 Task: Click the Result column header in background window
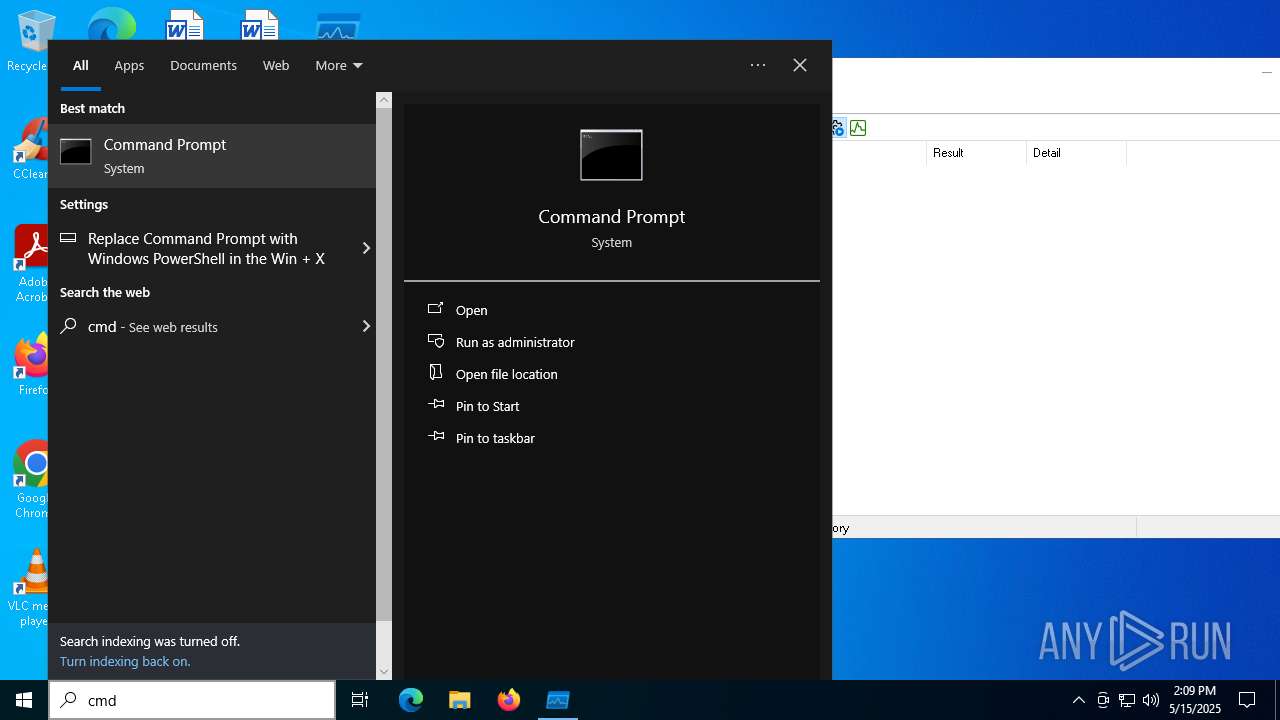click(975, 152)
